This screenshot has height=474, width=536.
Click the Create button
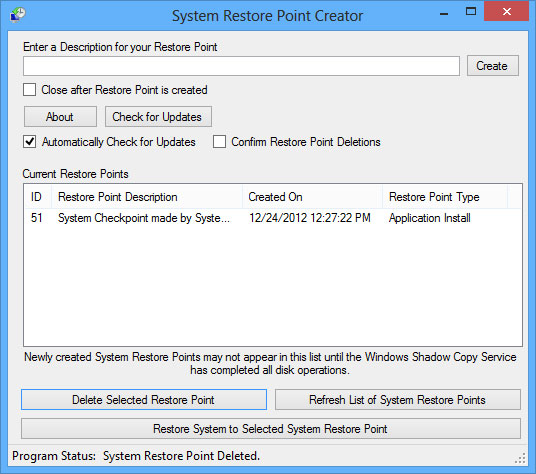(493, 66)
